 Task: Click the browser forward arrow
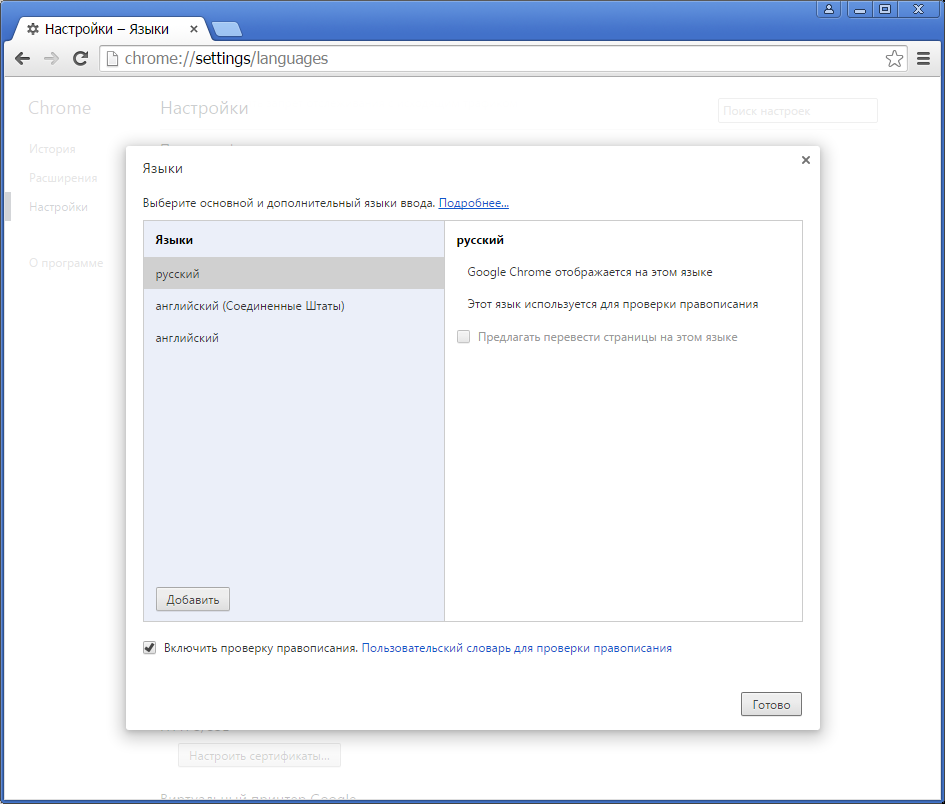click(x=51, y=59)
